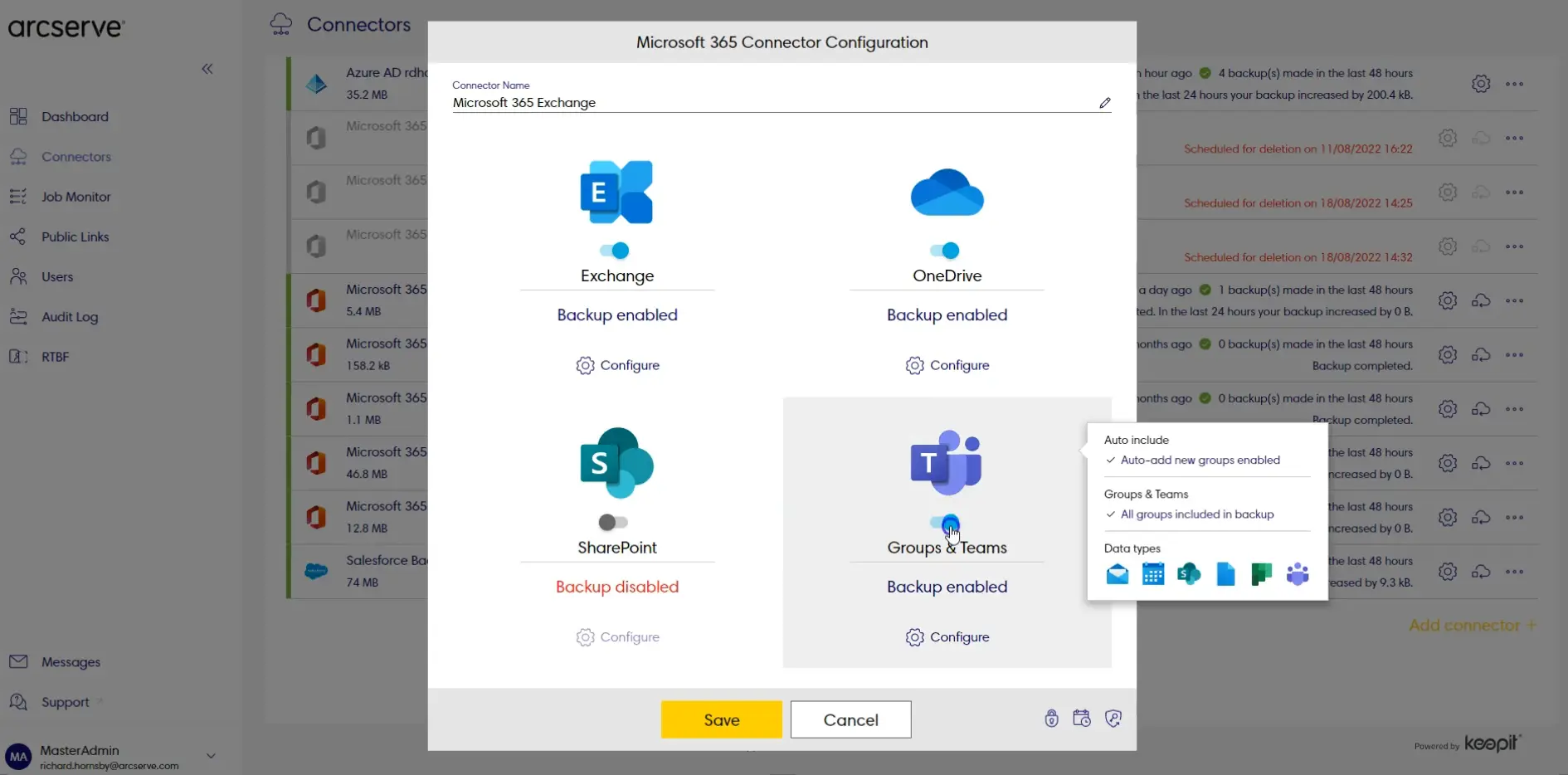The width and height of the screenshot is (1568, 775).
Task: Open settings gear for the Azure AD connector
Action: 1481,84
